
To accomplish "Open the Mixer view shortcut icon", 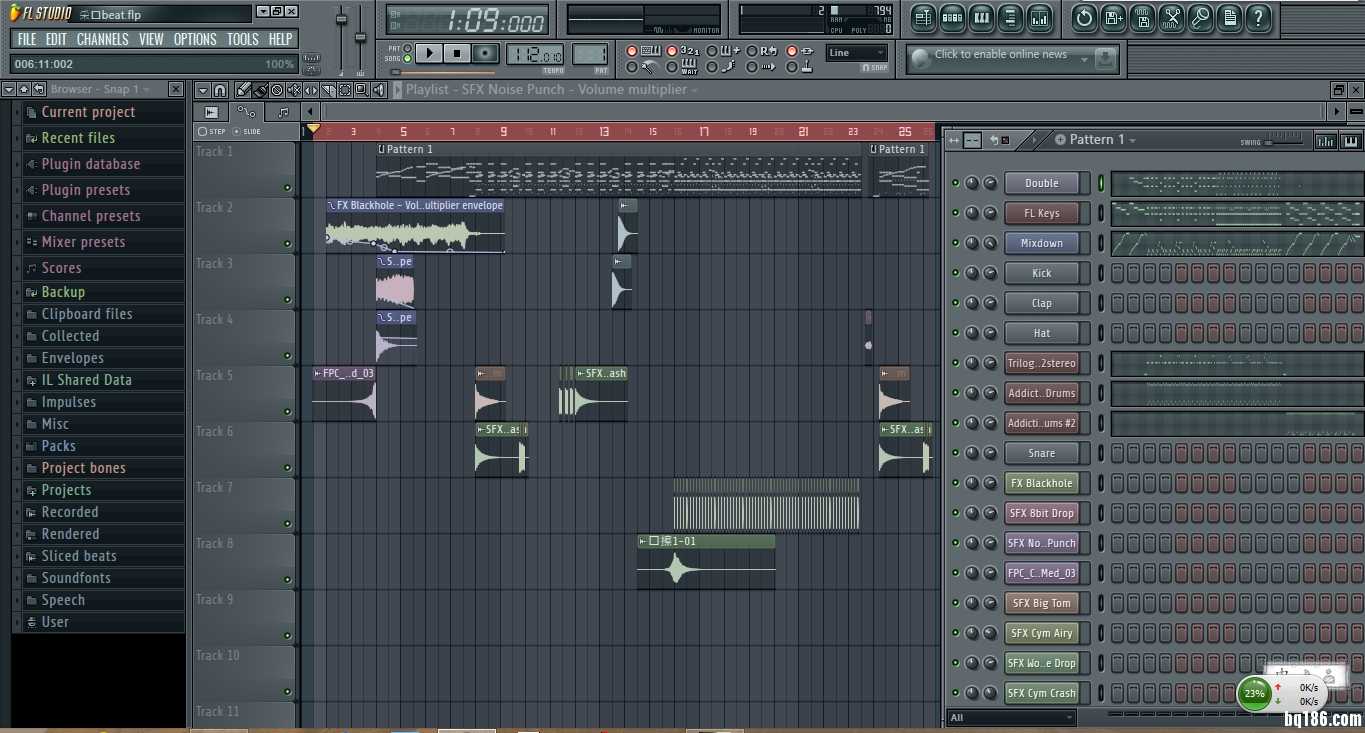I will pos(1039,18).
